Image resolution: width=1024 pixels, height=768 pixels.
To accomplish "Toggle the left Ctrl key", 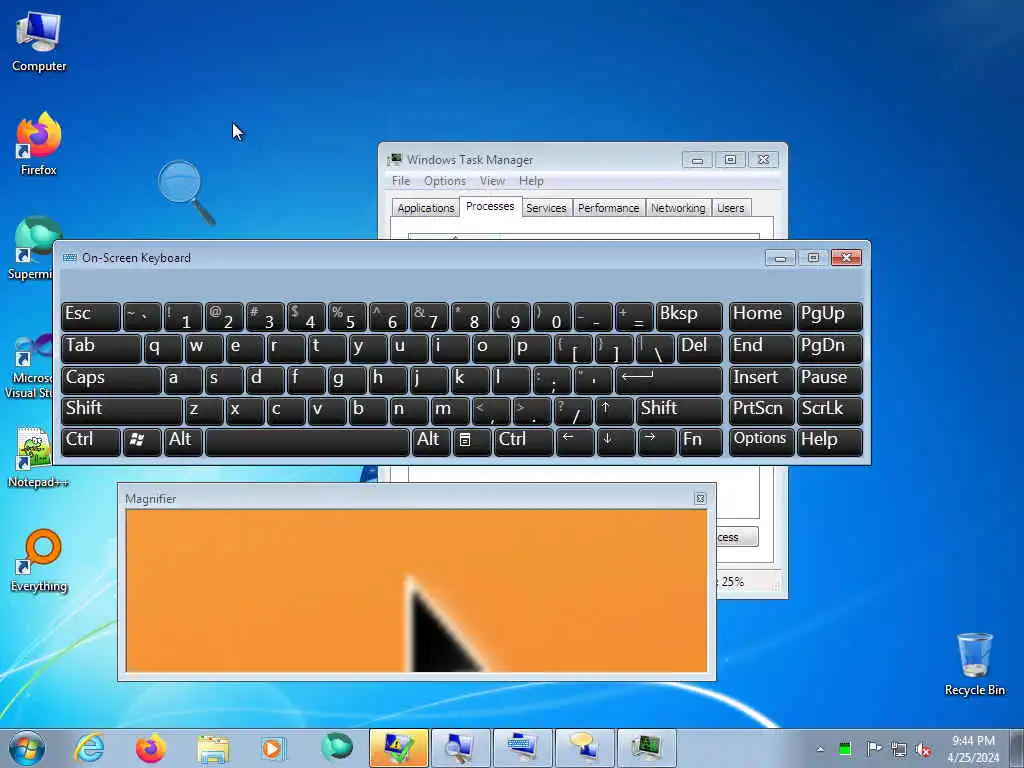I will click(91, 442).
